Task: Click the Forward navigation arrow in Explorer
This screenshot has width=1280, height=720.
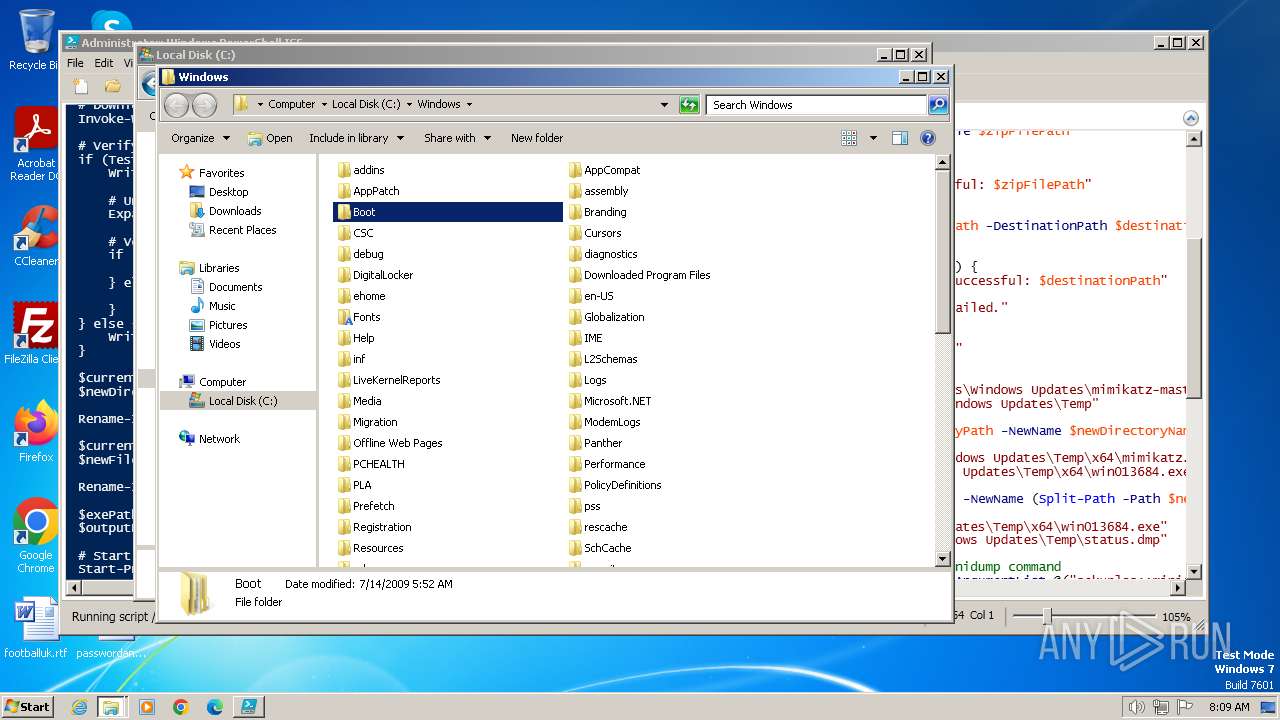Action: click(204, 105)
